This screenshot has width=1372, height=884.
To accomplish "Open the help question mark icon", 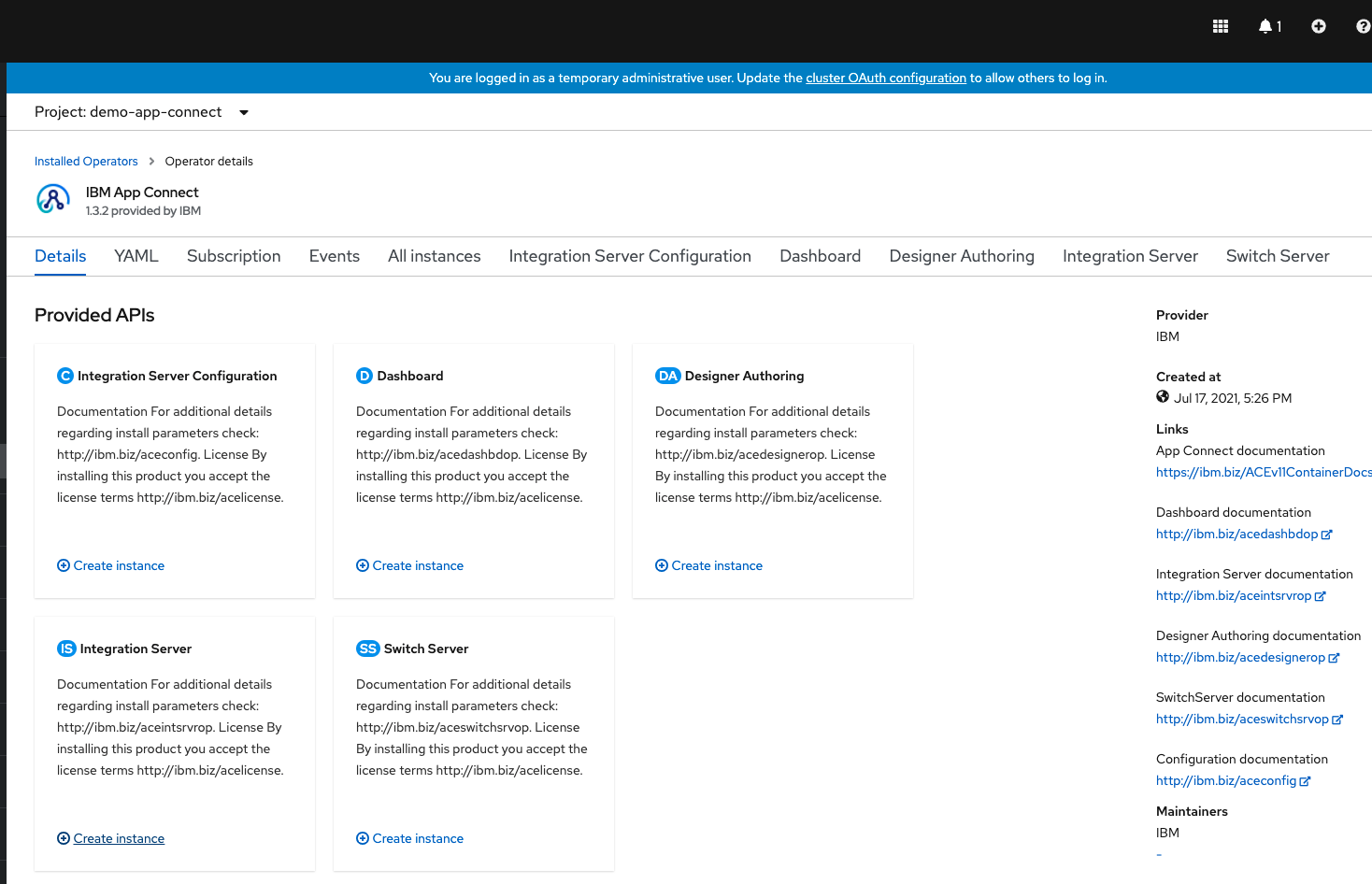I will 1363,25.
